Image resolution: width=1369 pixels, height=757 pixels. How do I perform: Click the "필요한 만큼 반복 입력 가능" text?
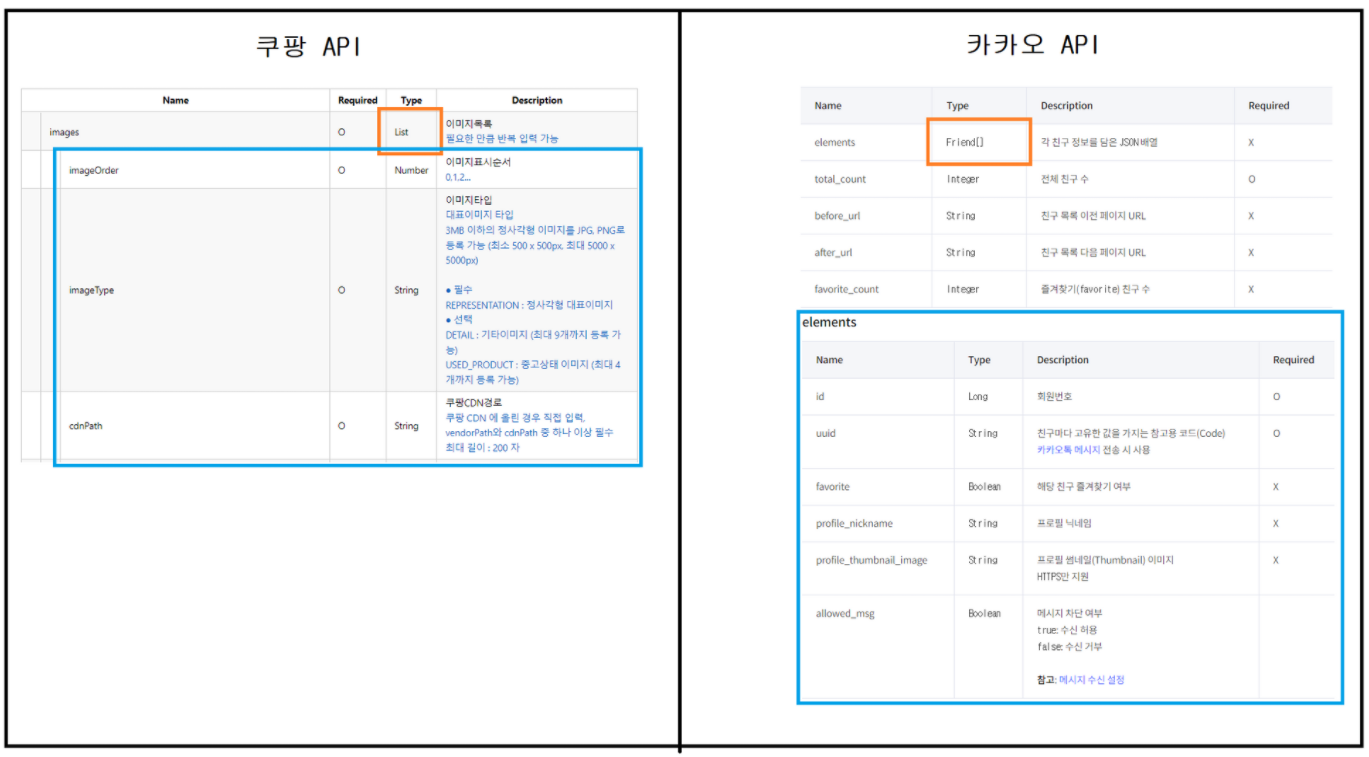(x=502, y=139)
